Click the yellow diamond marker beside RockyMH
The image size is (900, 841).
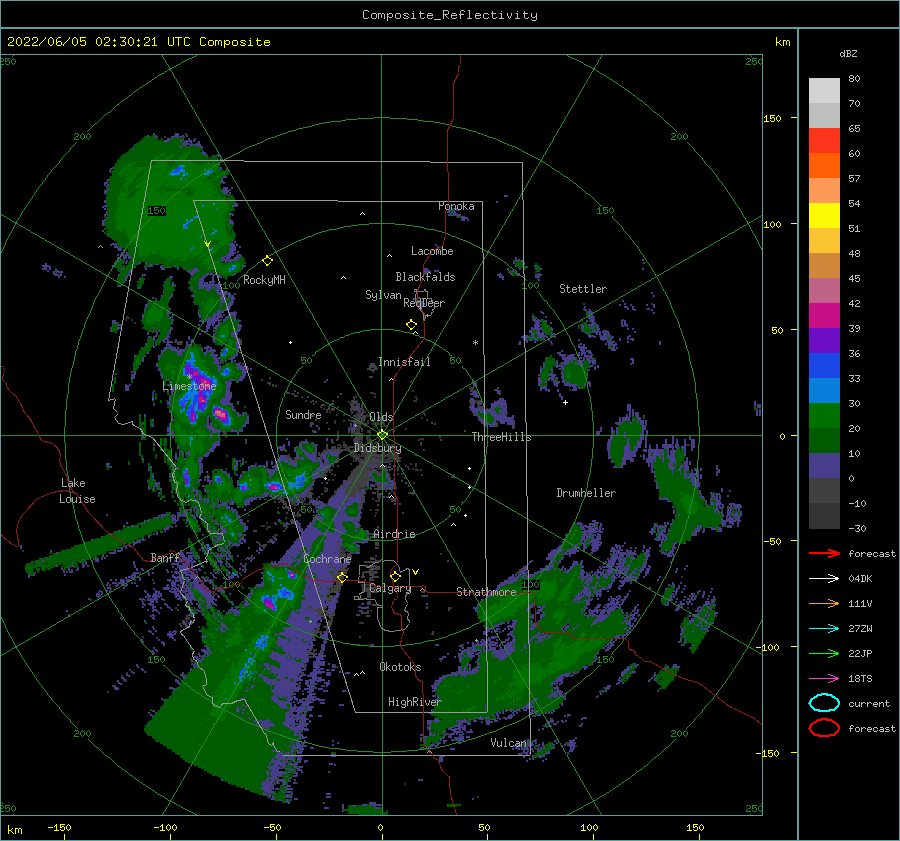click(267, 261)
